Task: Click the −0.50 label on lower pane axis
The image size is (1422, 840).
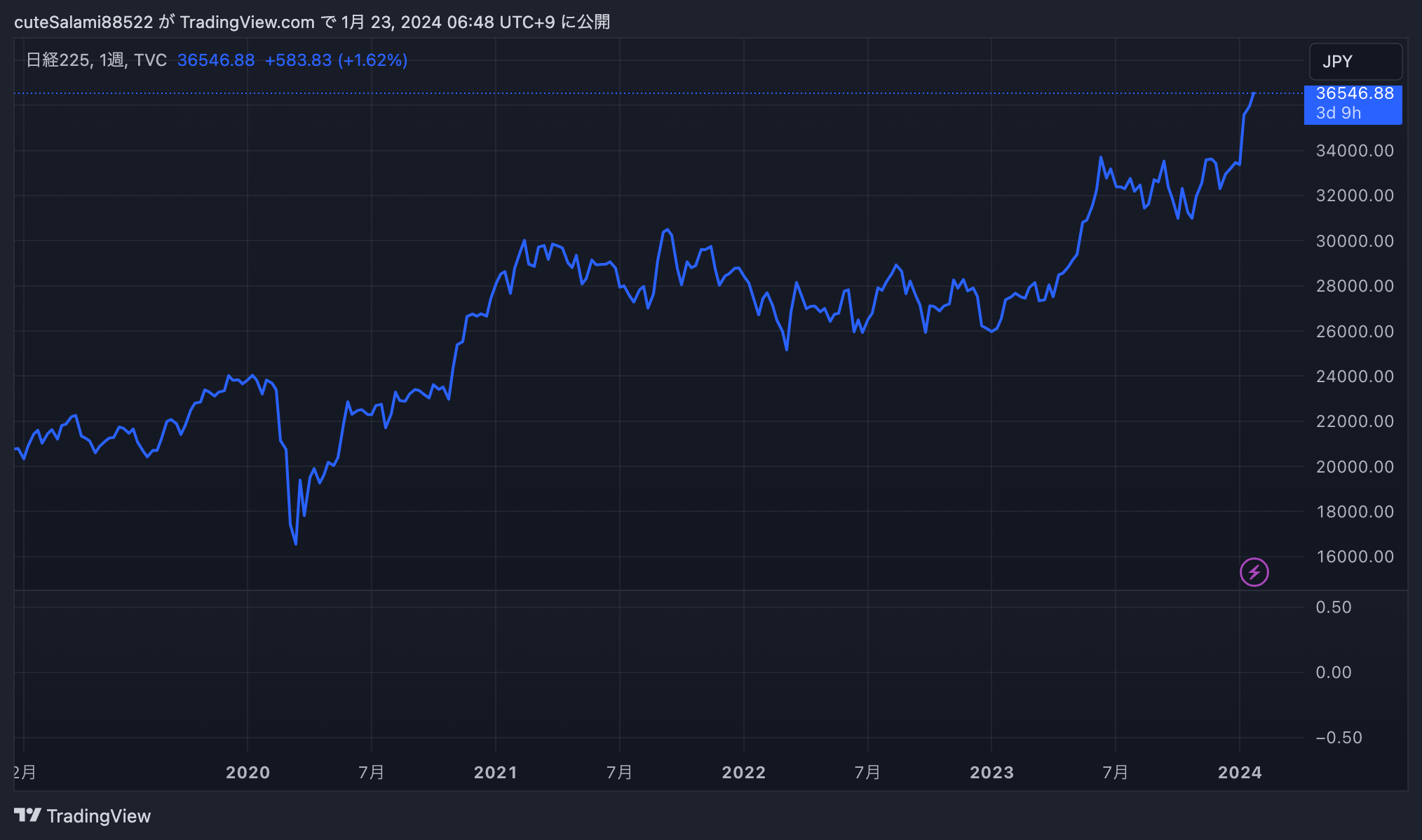Action: pyautogui.click(x=1339, y=738)
